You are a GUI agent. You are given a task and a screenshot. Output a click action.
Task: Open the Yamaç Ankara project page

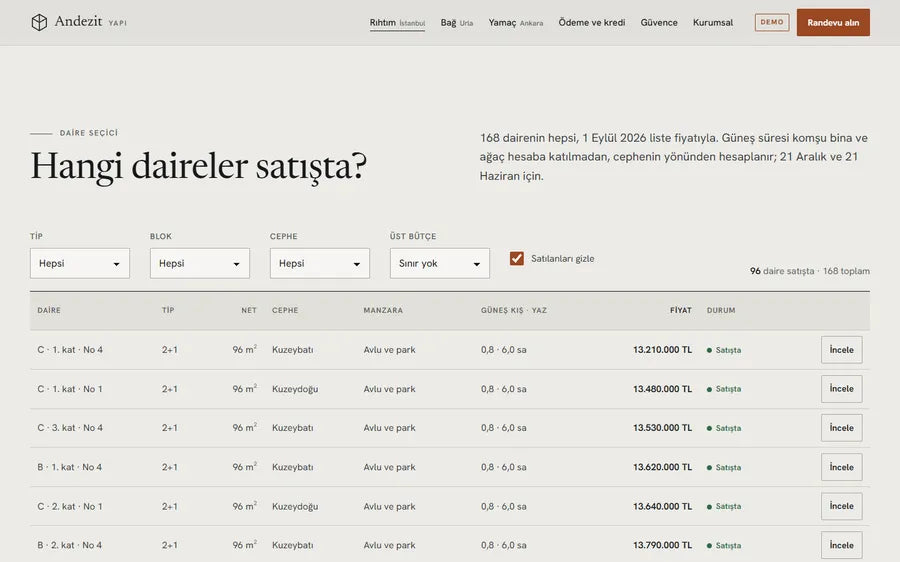(515, 22)
